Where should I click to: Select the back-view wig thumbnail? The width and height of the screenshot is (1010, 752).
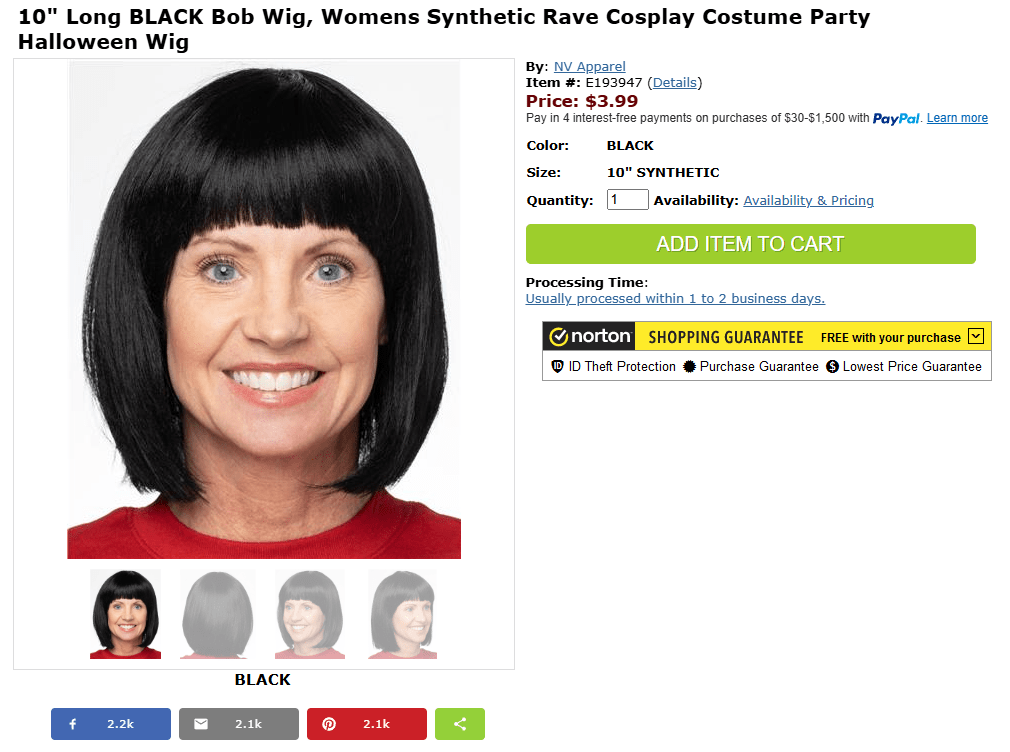[x=218, y=614]
